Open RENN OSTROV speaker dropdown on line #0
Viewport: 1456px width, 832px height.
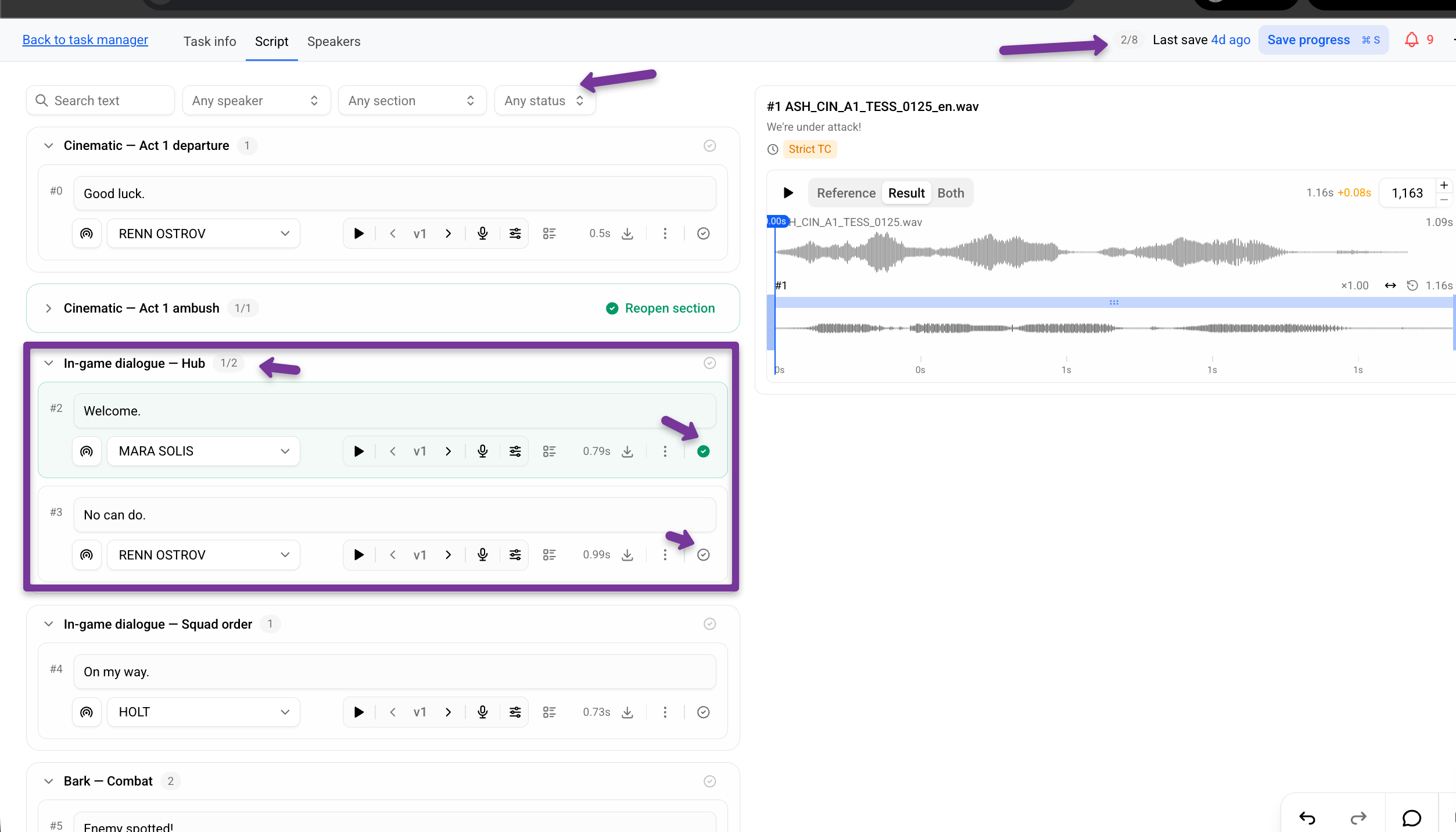coord(203,234)
